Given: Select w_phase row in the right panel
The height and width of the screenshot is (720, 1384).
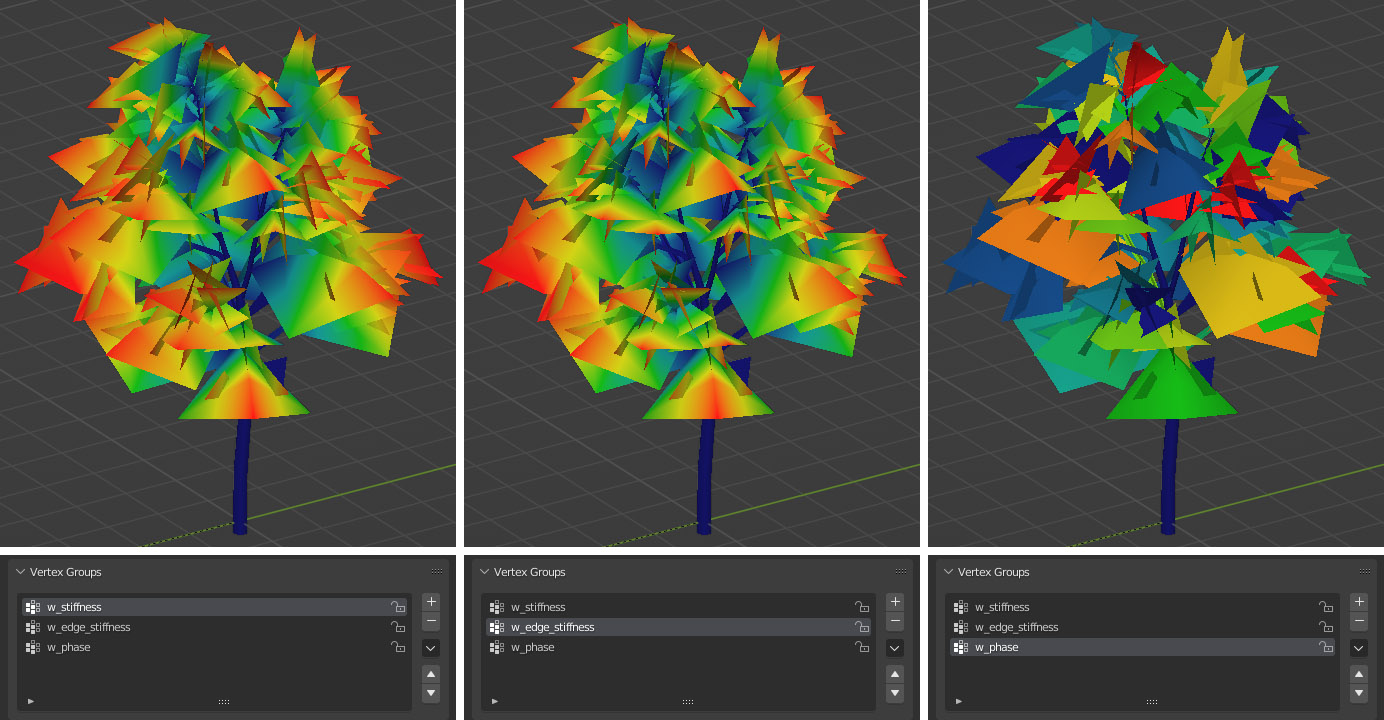Looking at the screenshot, I should click(x=1143, y=647).
